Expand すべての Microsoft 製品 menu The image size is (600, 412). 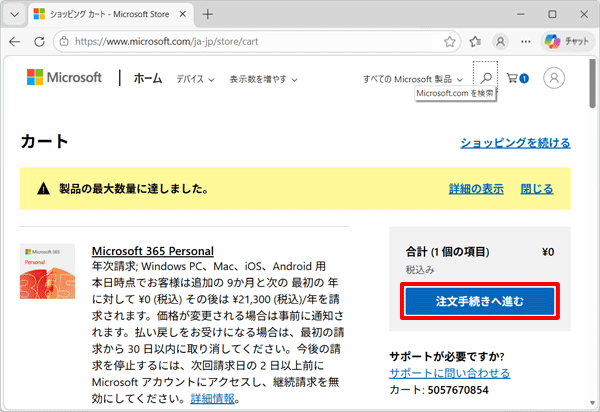coord(413,79)
